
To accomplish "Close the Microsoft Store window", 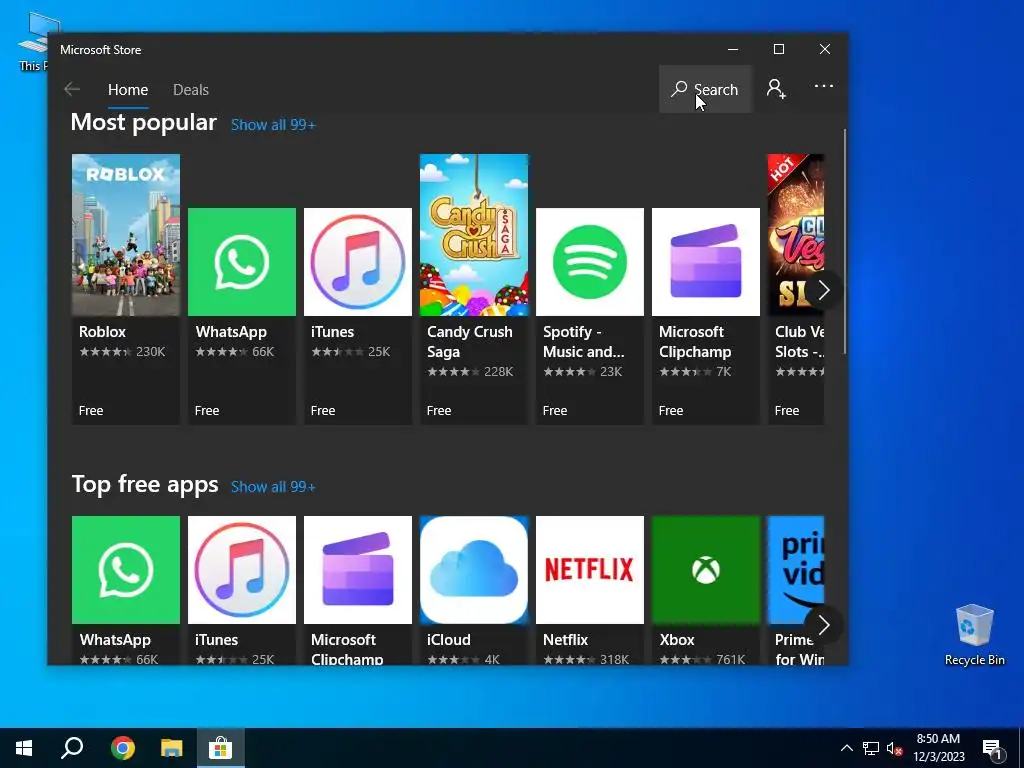I will coord(825,50).
